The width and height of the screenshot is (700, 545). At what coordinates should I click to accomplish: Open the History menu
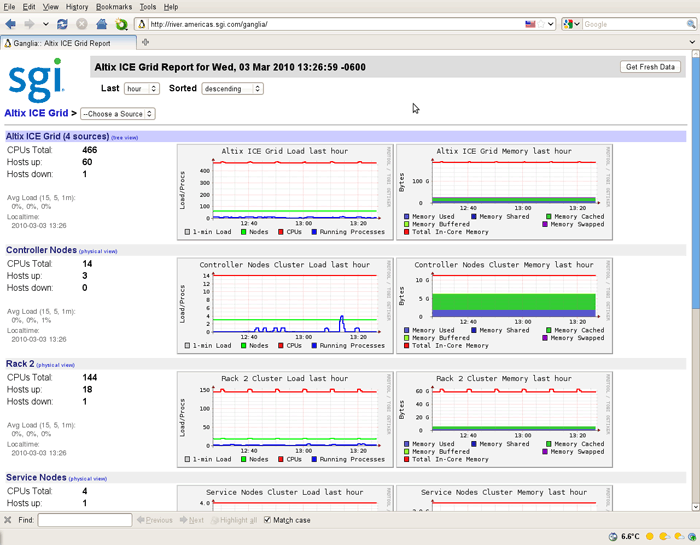pos(77,7)
